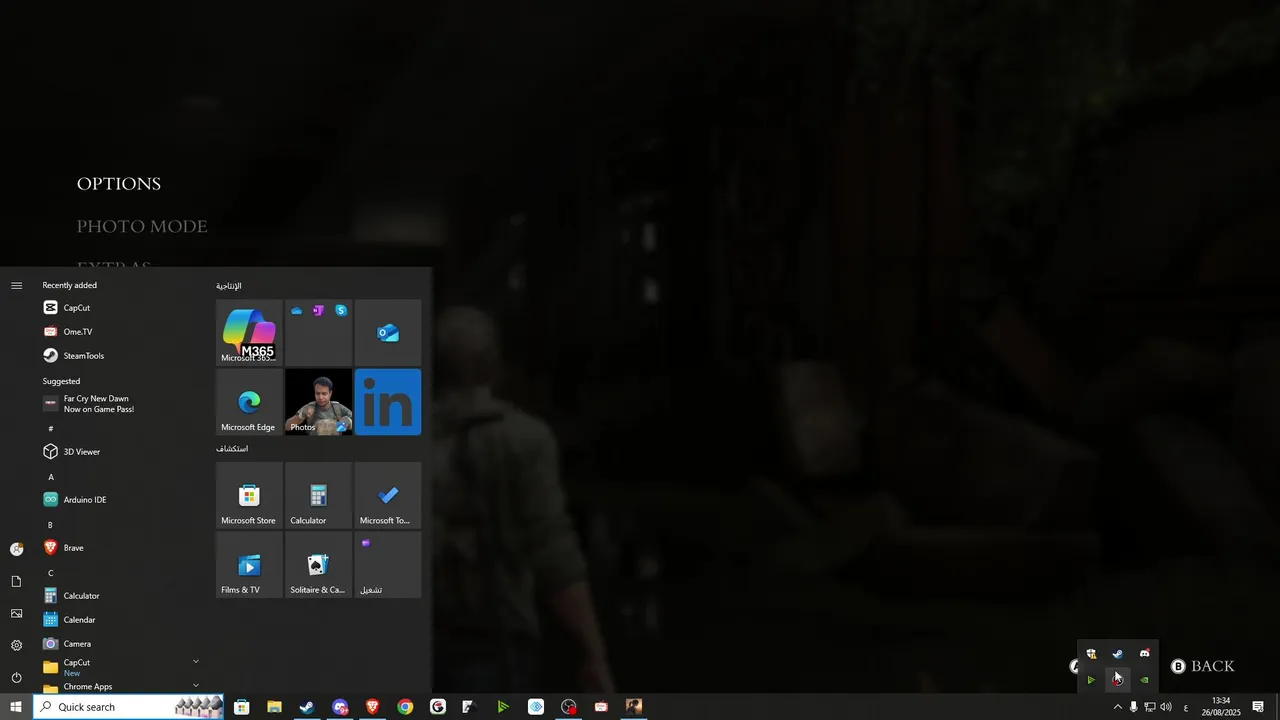Open the Calculator tile
1280x720 pixels.
tap(318, 495)
